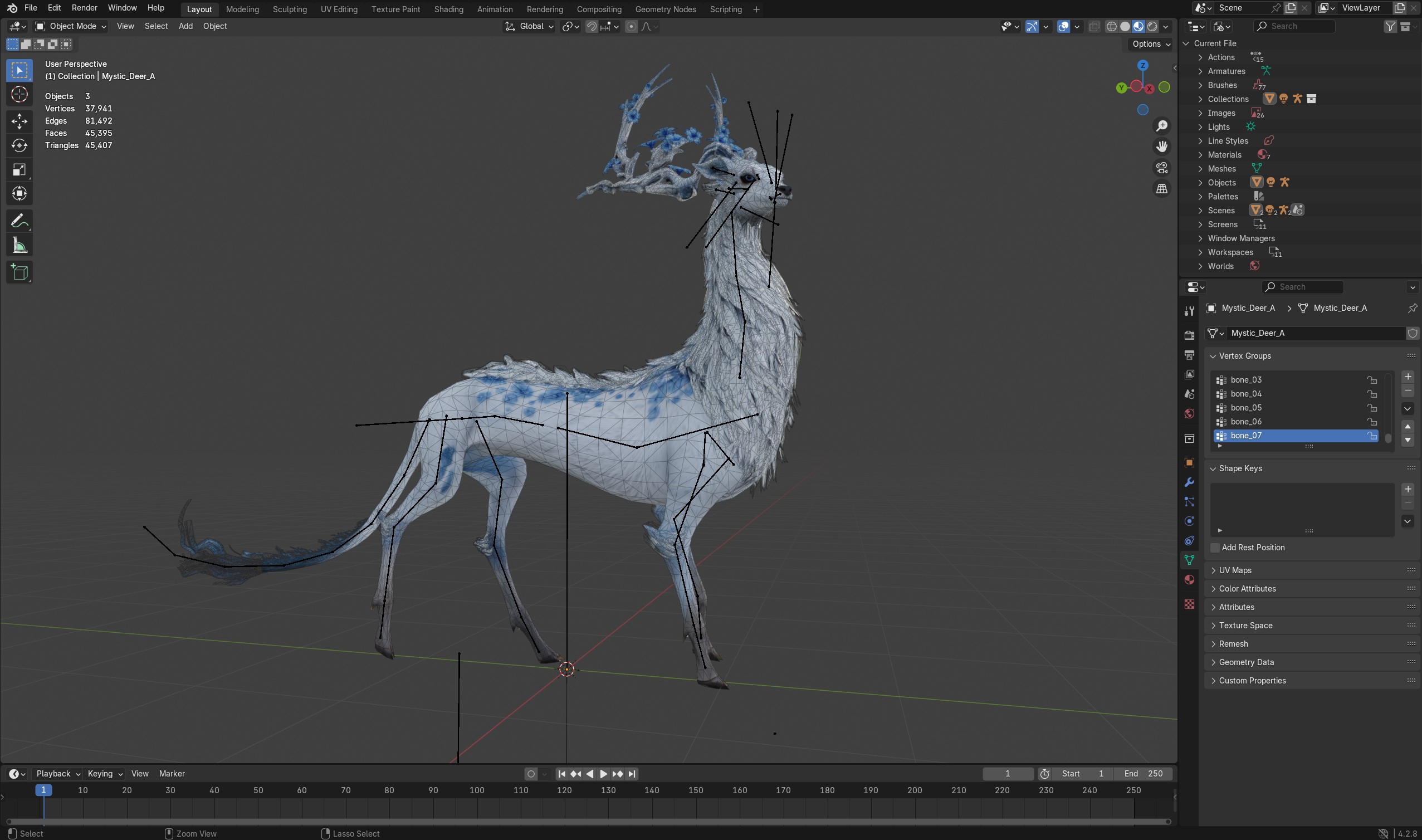Select the 3D Cursor tool

pyautogui.click(x=19, y=95)
